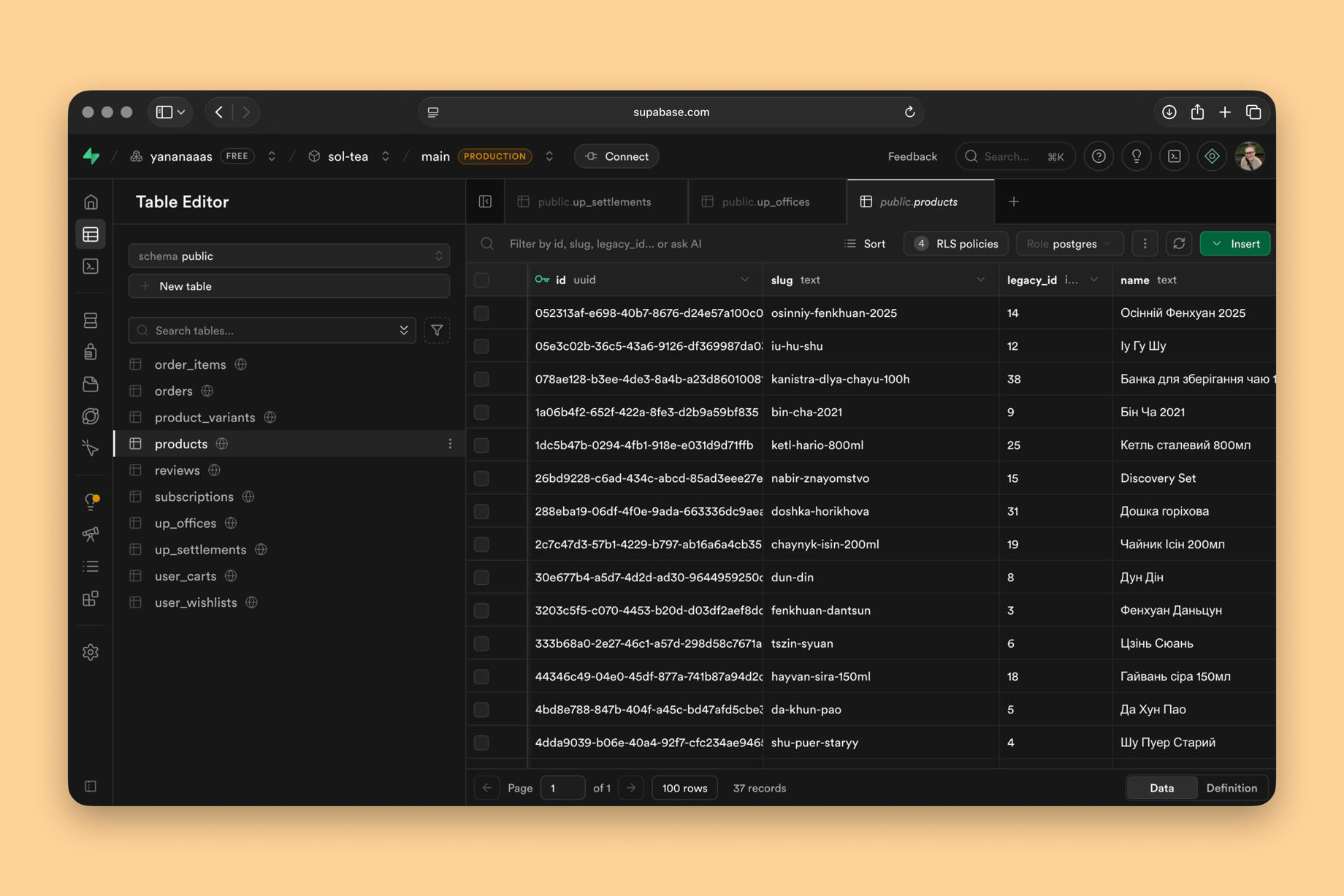Open the SQL Editor sidebar icon
1344x896 pixels.
(91, 267)
